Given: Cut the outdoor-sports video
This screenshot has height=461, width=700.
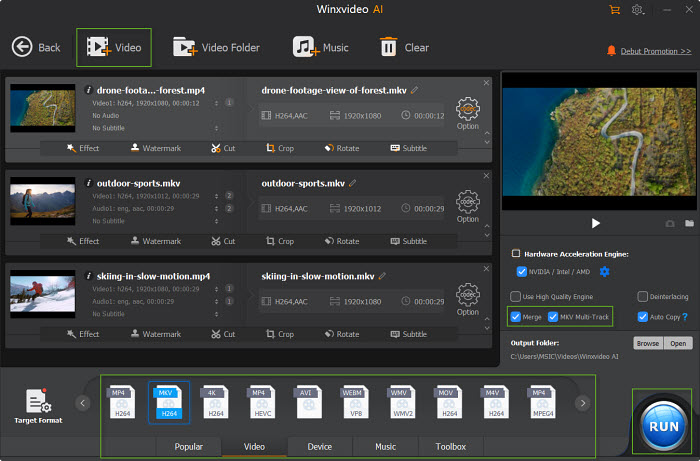Looking at the screenshot, I should (x=223, y=241).
